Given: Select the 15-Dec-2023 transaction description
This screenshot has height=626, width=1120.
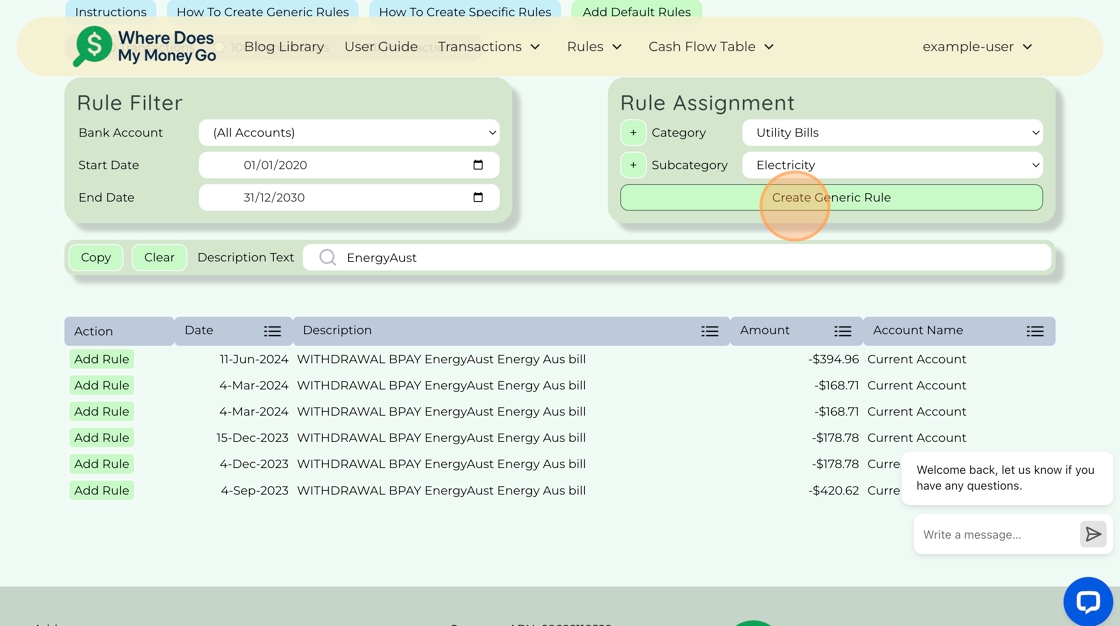Looking at the screenshot, I should point(441,437).
